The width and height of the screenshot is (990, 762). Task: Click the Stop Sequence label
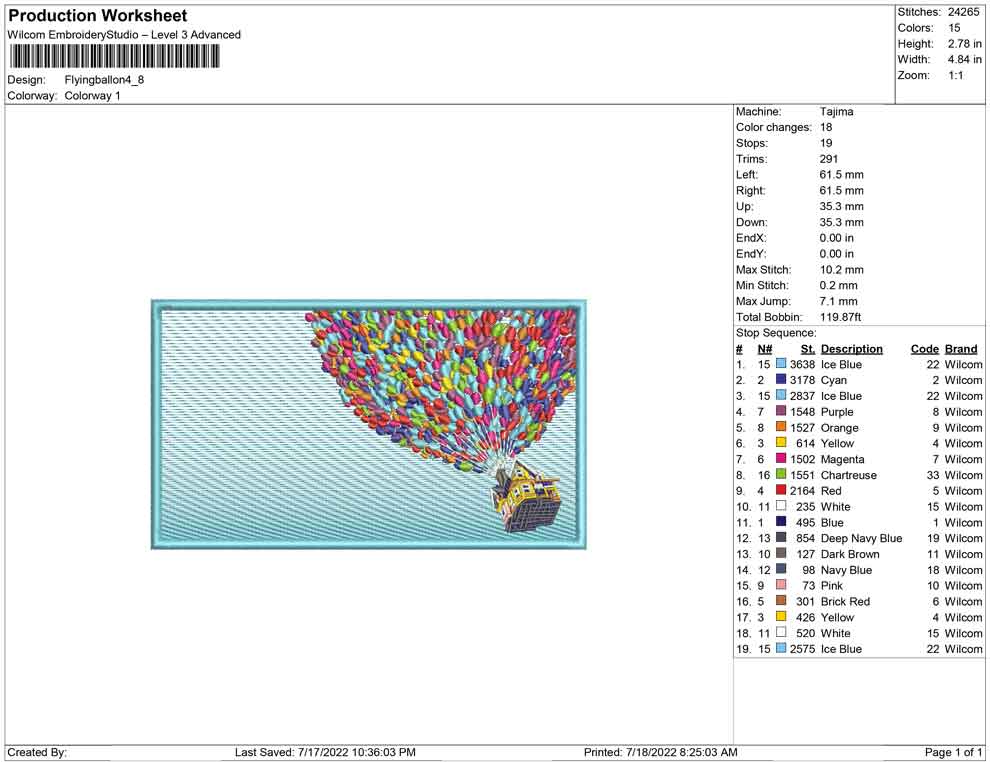[x=776, y=333]
